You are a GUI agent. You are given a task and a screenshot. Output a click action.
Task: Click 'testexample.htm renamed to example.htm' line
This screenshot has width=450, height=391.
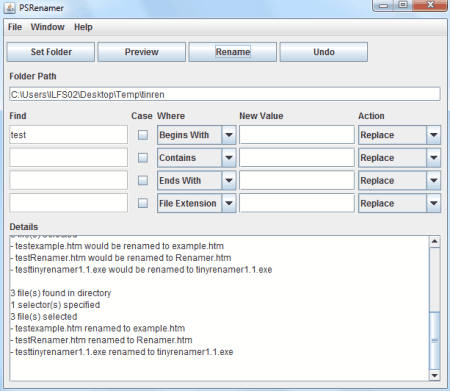coord(98,328)
